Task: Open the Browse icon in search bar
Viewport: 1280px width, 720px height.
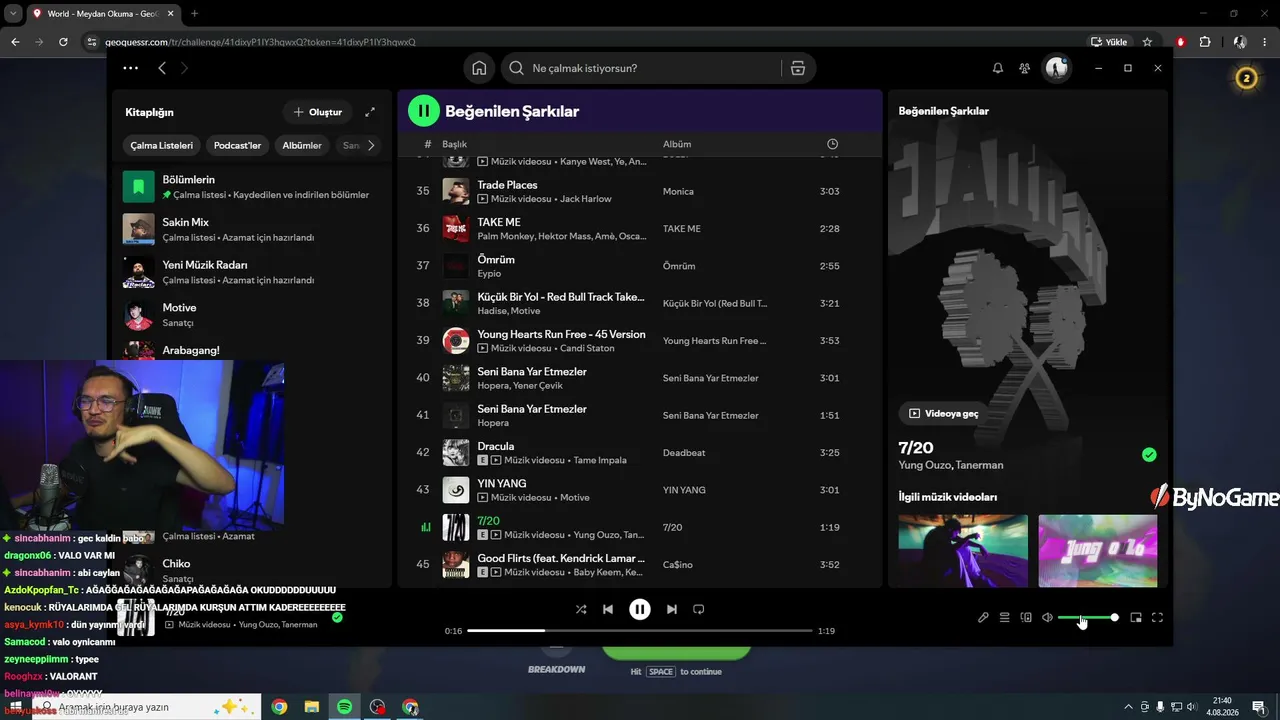Action: pos(797,68)
